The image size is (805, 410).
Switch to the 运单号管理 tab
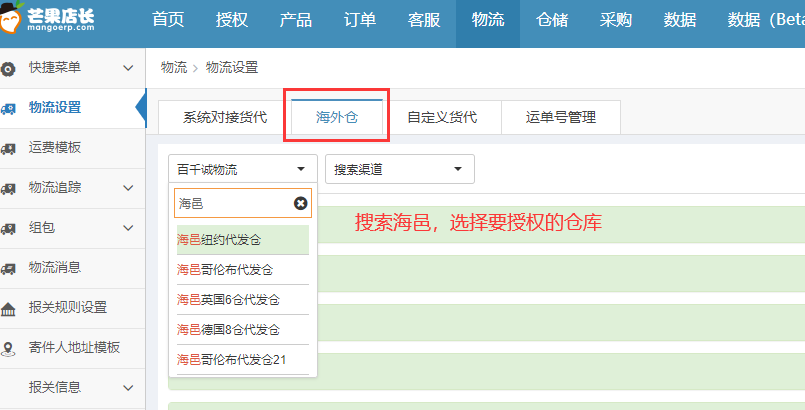coord(561,117)
